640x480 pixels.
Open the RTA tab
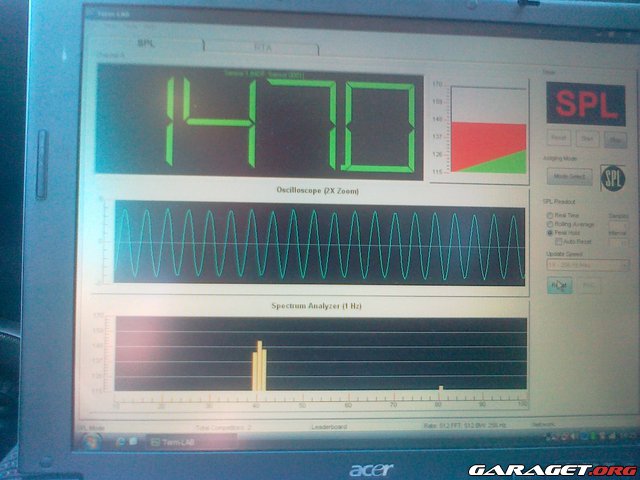coord(262,47)
